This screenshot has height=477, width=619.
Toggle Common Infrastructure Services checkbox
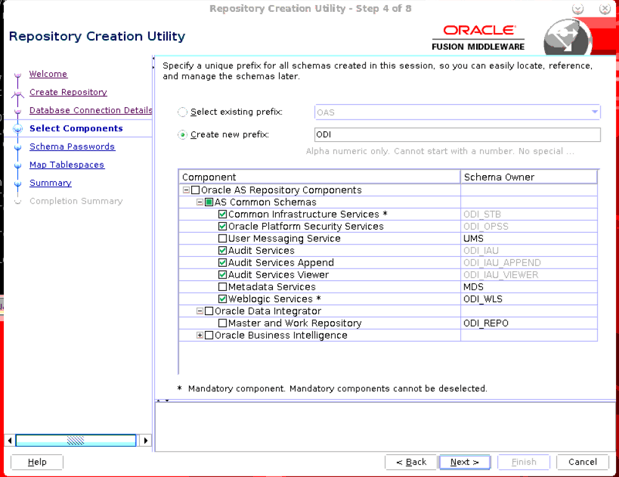click(222, 214)
